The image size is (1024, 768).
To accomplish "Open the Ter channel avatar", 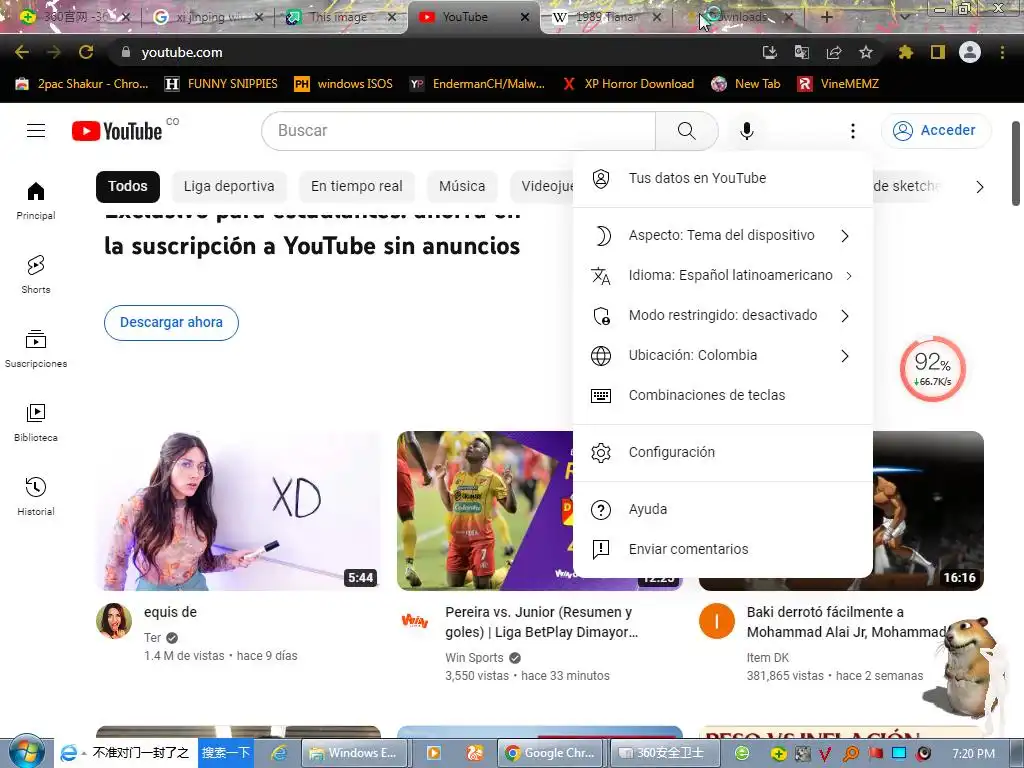I will (114, 620).
